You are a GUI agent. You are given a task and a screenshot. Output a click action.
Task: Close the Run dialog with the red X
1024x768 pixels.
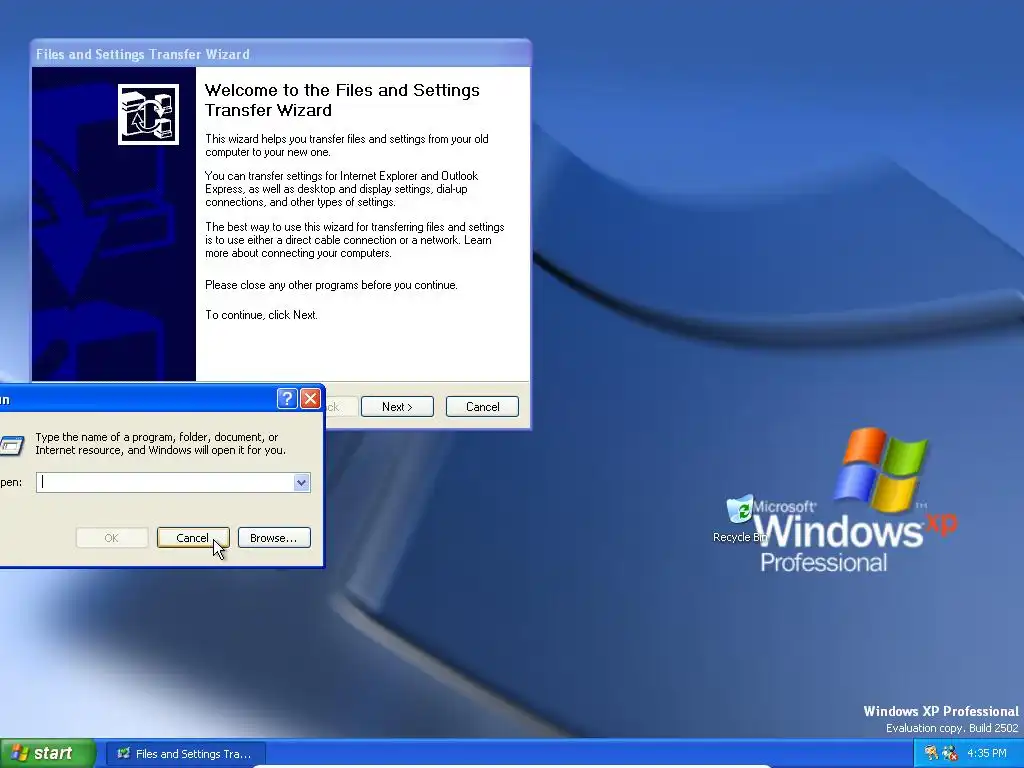pos(311,398)
